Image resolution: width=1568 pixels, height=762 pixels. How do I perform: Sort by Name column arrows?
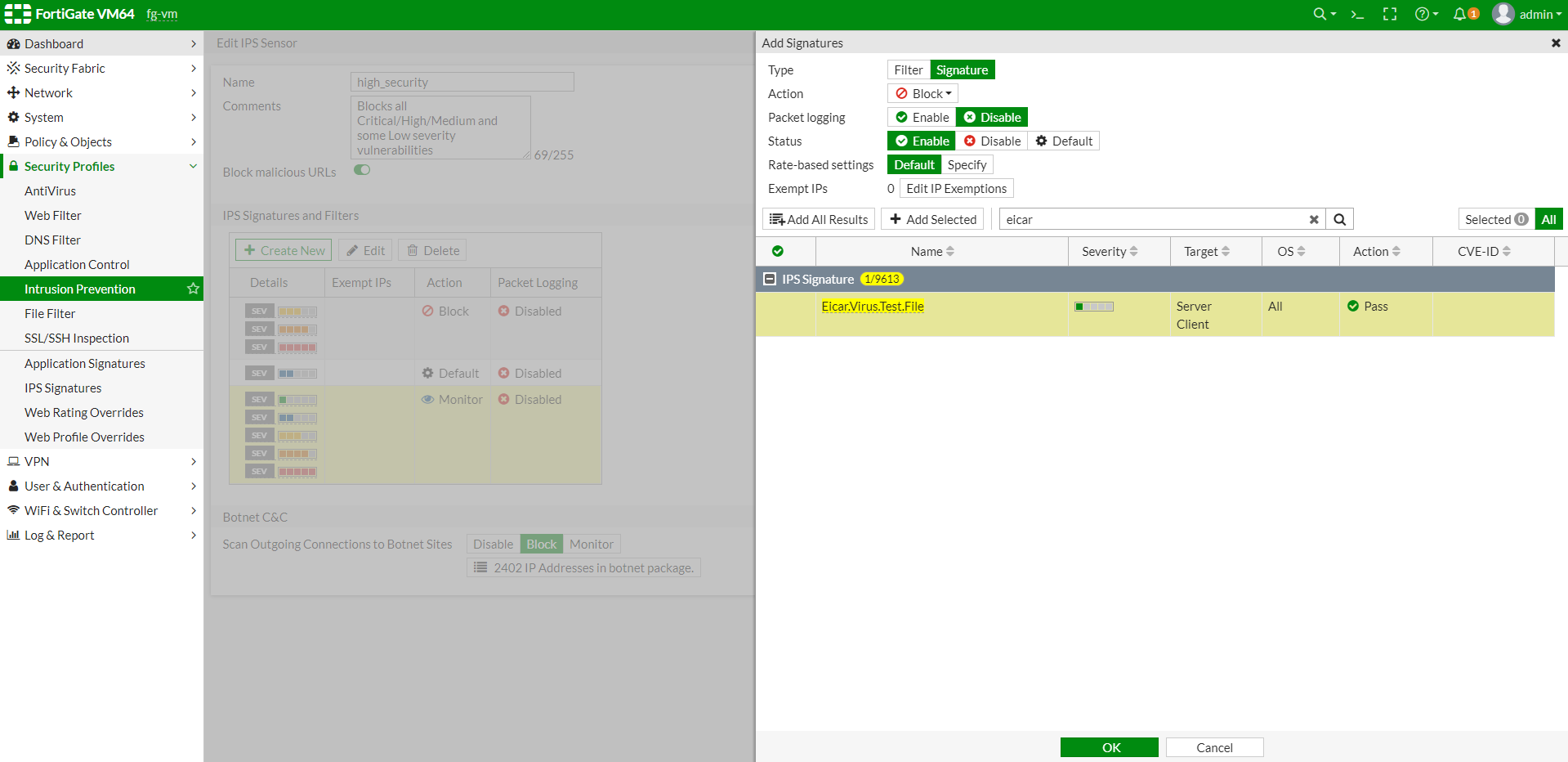[x=950, y=252]
